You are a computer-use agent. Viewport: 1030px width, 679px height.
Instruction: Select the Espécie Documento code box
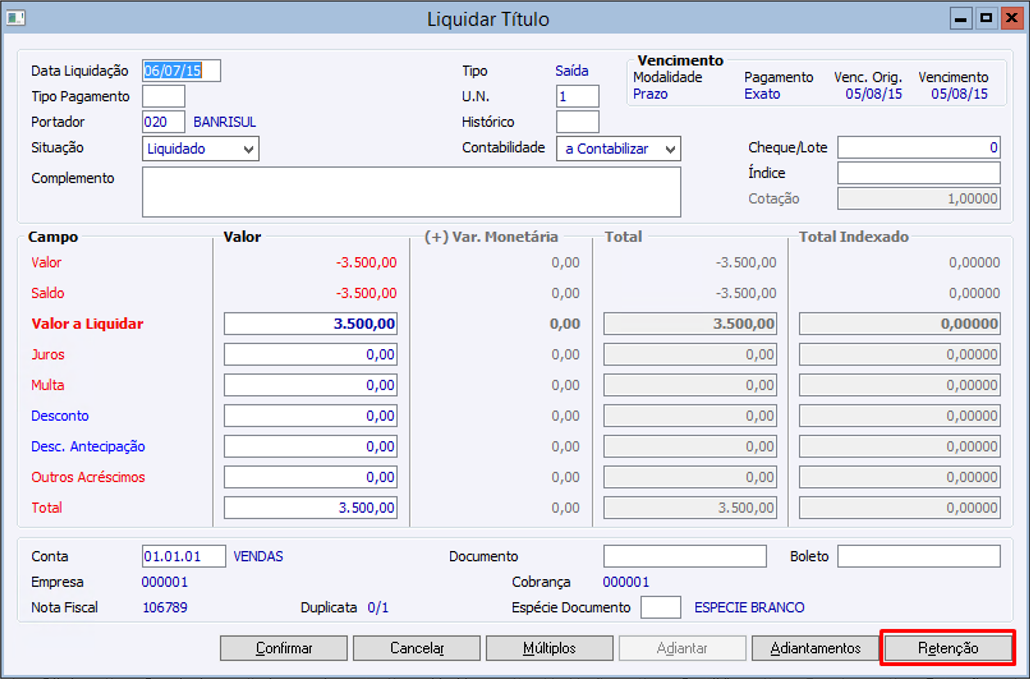pyautogui.click(x=660, y=607)
